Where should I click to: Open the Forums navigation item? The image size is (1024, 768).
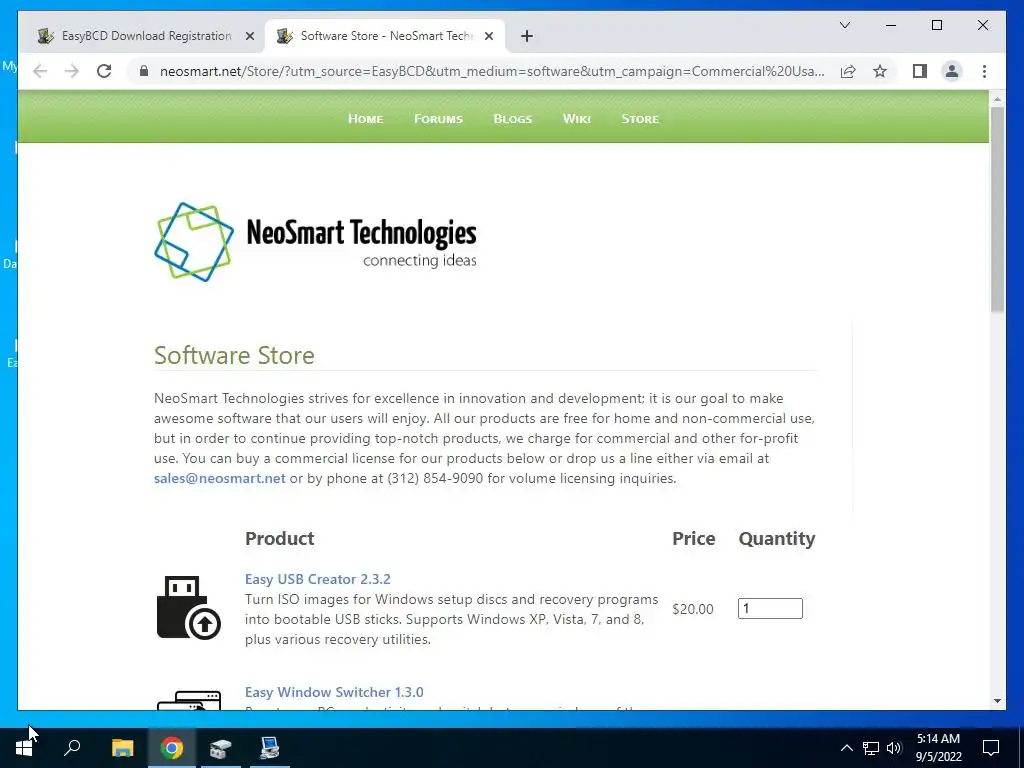438,119
